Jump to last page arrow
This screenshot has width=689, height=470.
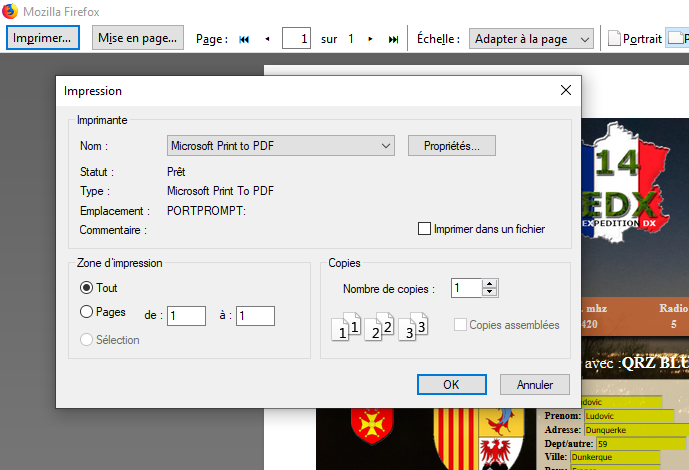pyautogui.click(x=393, y=39)
